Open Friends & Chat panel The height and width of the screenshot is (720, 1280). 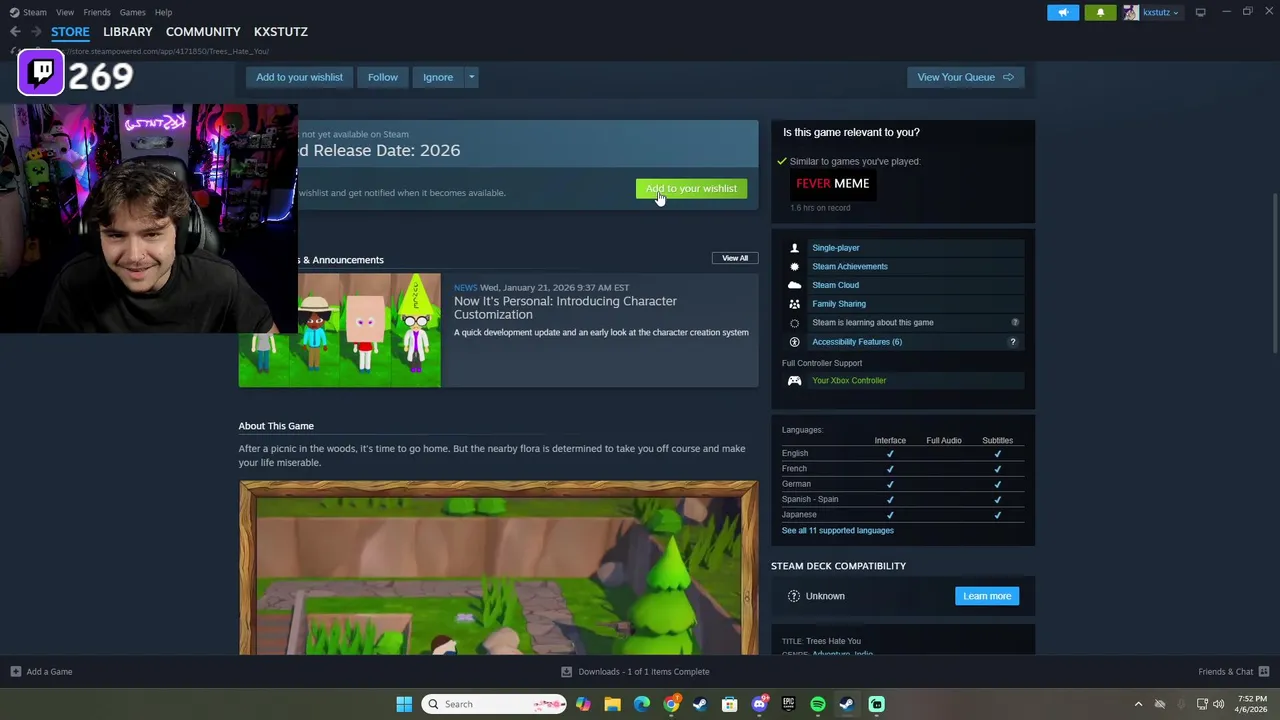(1233, 672)
